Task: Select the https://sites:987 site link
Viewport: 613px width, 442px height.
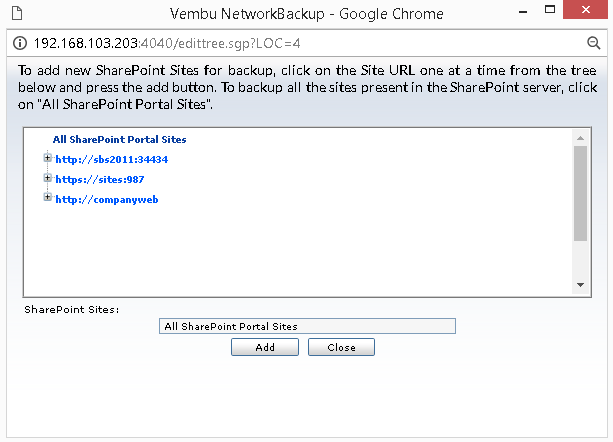Action: 100,179
